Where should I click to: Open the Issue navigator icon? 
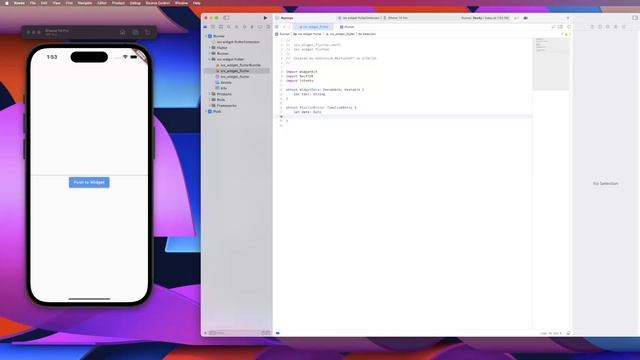(x=237, y=27)
